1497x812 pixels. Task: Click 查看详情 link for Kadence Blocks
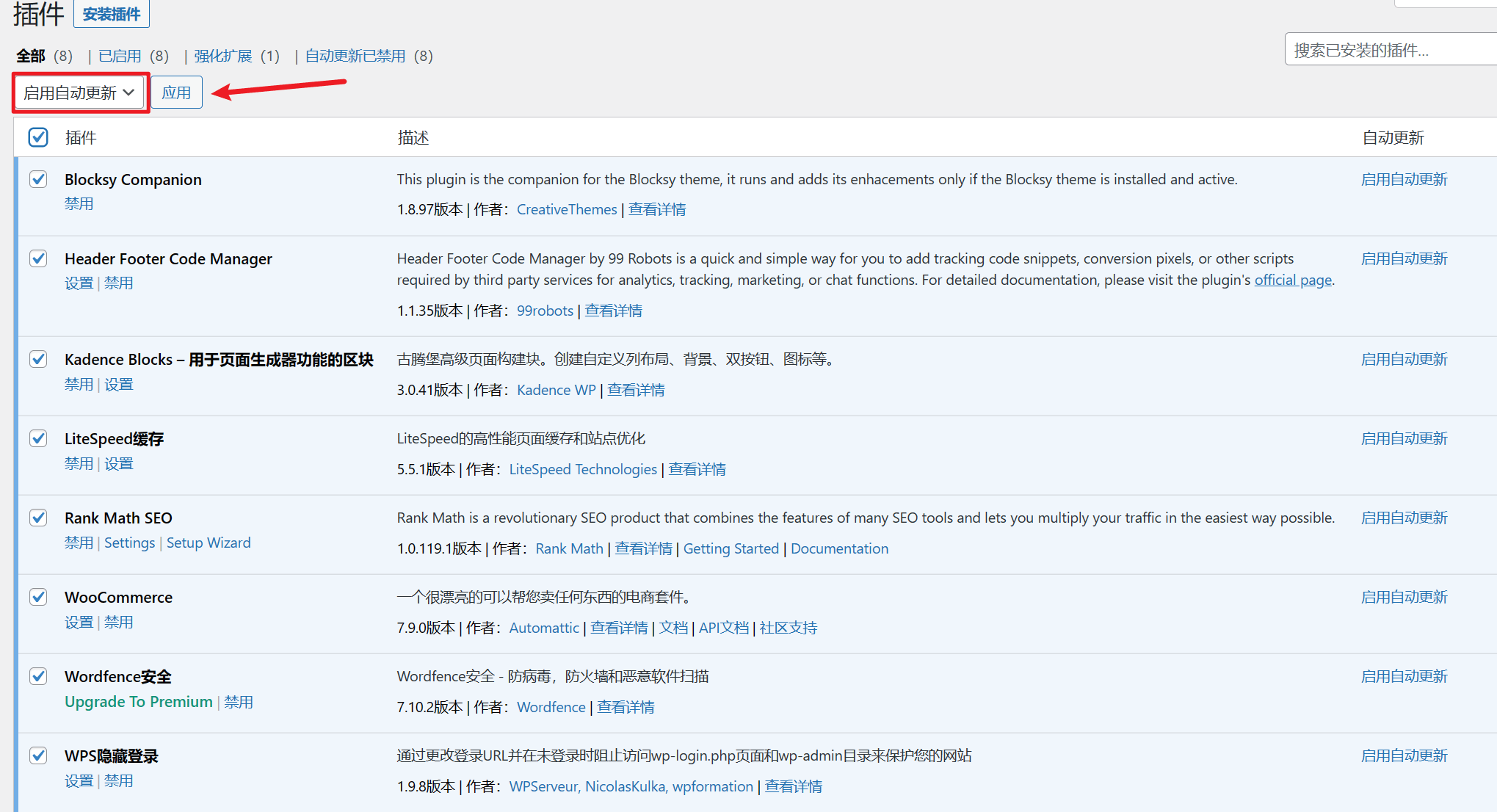point(636,389)
